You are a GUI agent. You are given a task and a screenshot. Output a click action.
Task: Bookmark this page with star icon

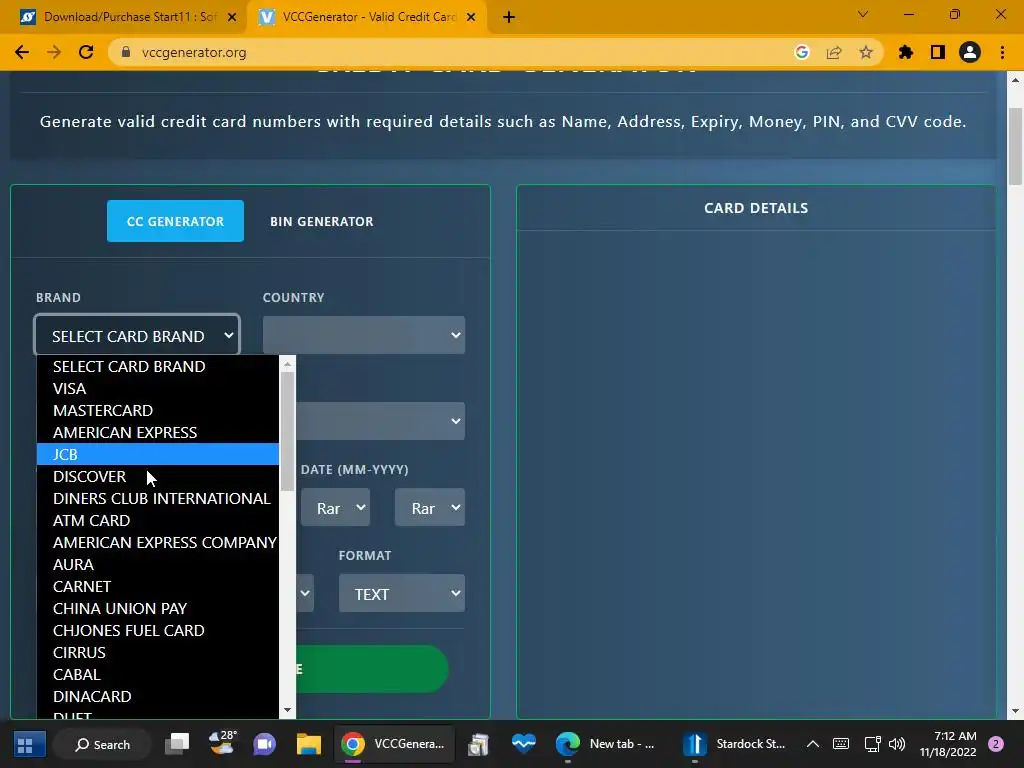tap(866, 52)
